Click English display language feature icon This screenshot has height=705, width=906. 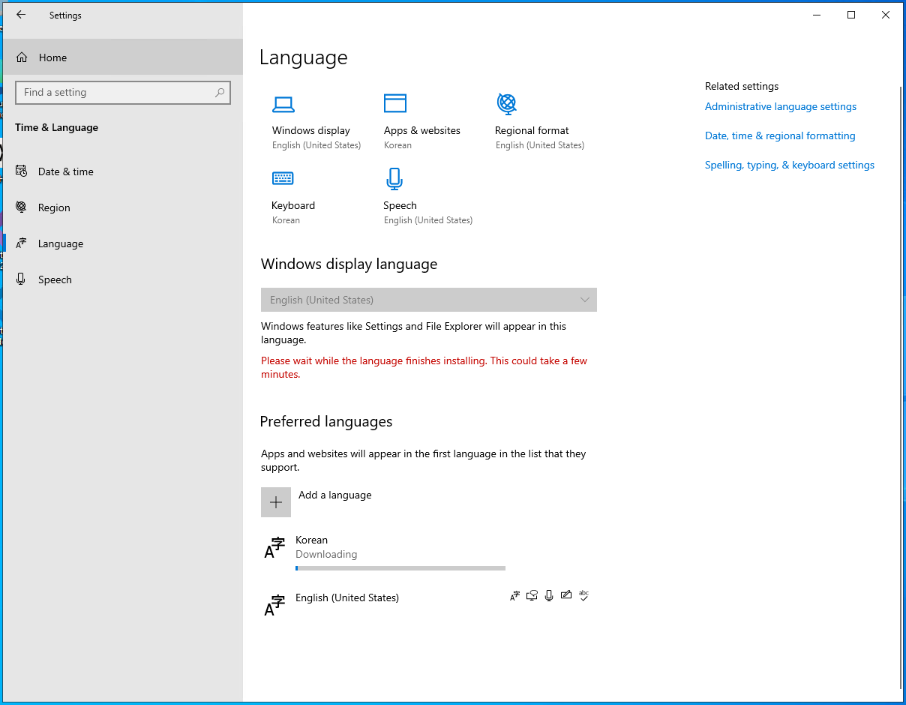pyautogui.click(x=515, y=596)
